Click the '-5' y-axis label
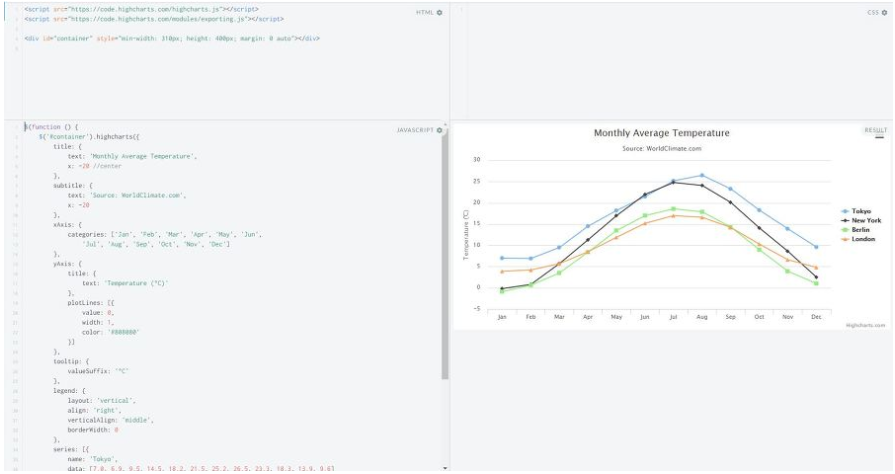Image resolution: width=895 pixels, height=474 pixels. pos(477,309)
